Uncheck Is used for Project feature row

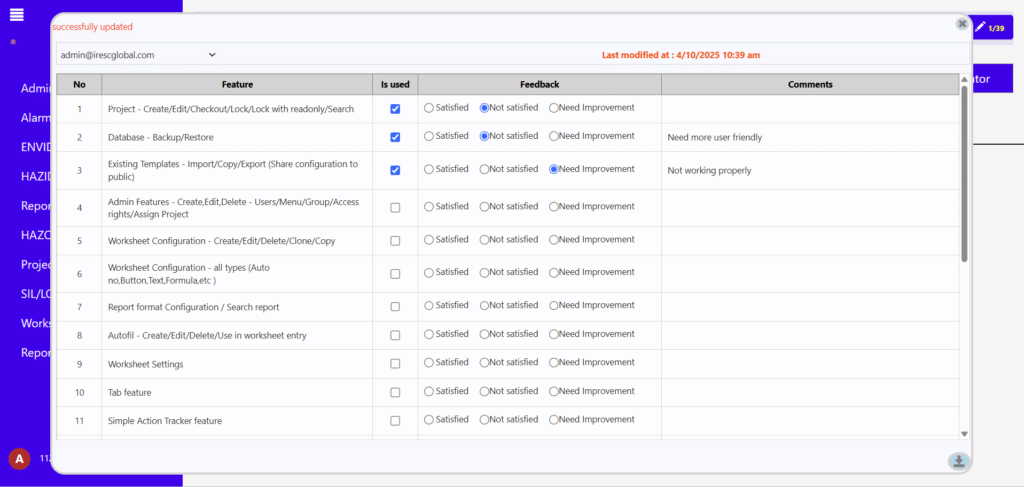pyautogui.click(x=395, y=108)
